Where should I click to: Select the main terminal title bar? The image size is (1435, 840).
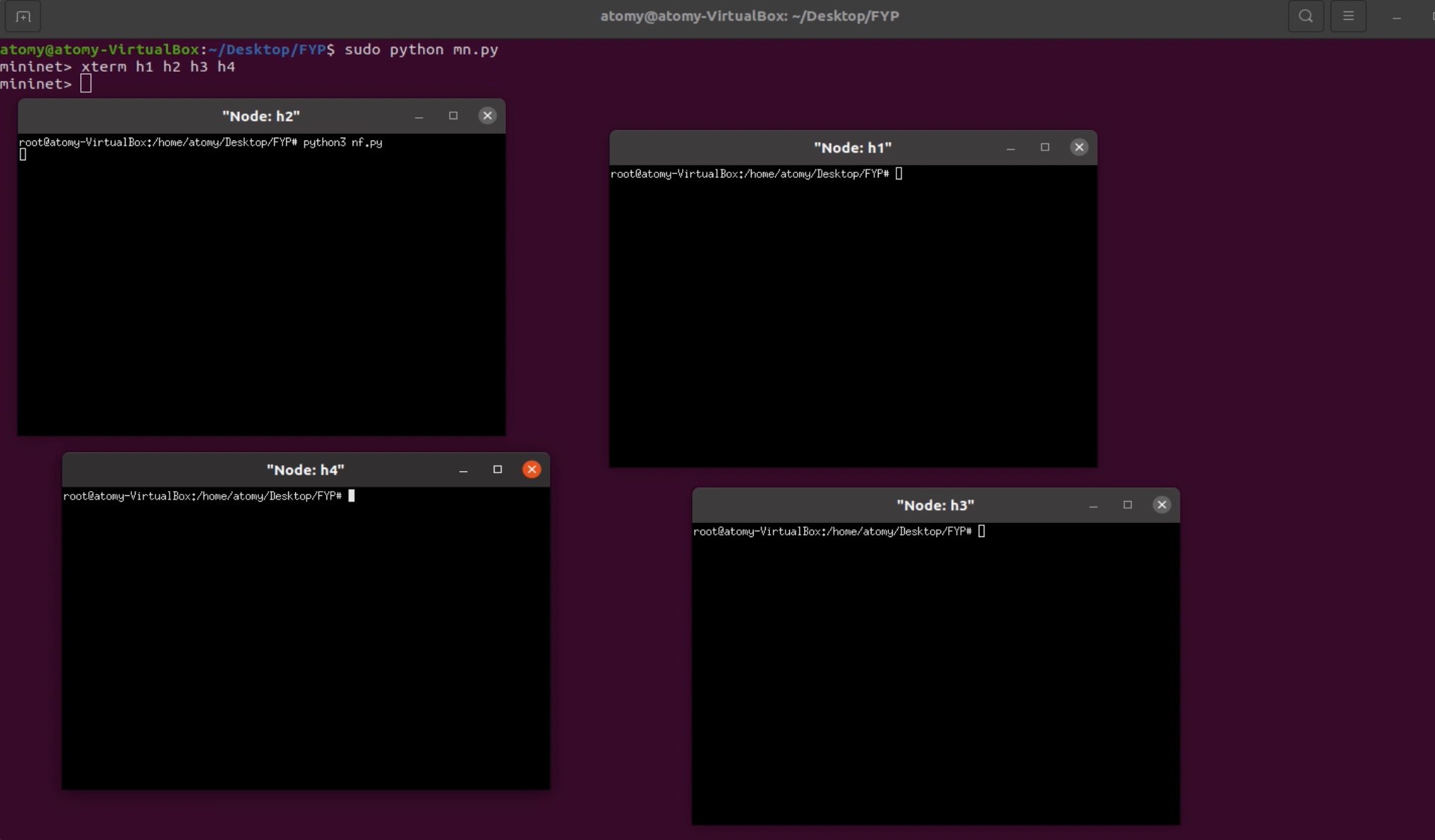point(749,16)
